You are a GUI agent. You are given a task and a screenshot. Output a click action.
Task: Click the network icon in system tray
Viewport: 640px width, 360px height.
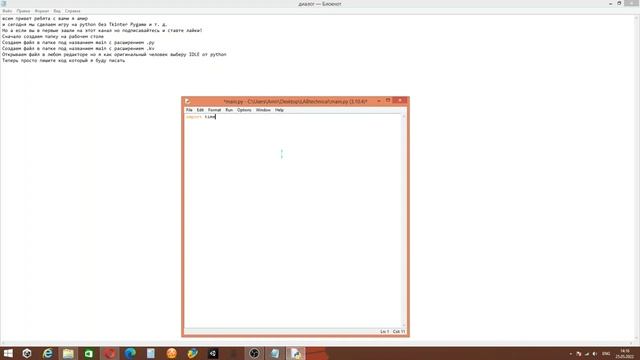tap(587, 354)
